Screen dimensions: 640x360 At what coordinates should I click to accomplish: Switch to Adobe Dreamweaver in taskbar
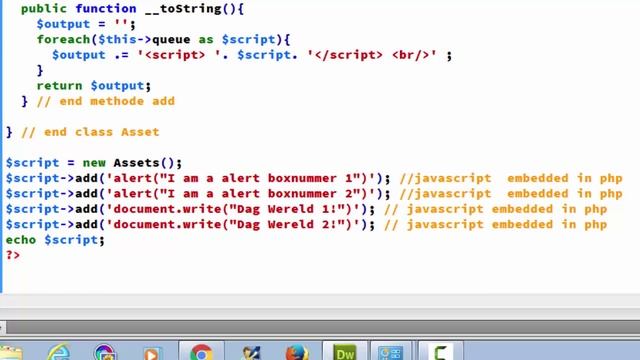(x=344, y=351)
